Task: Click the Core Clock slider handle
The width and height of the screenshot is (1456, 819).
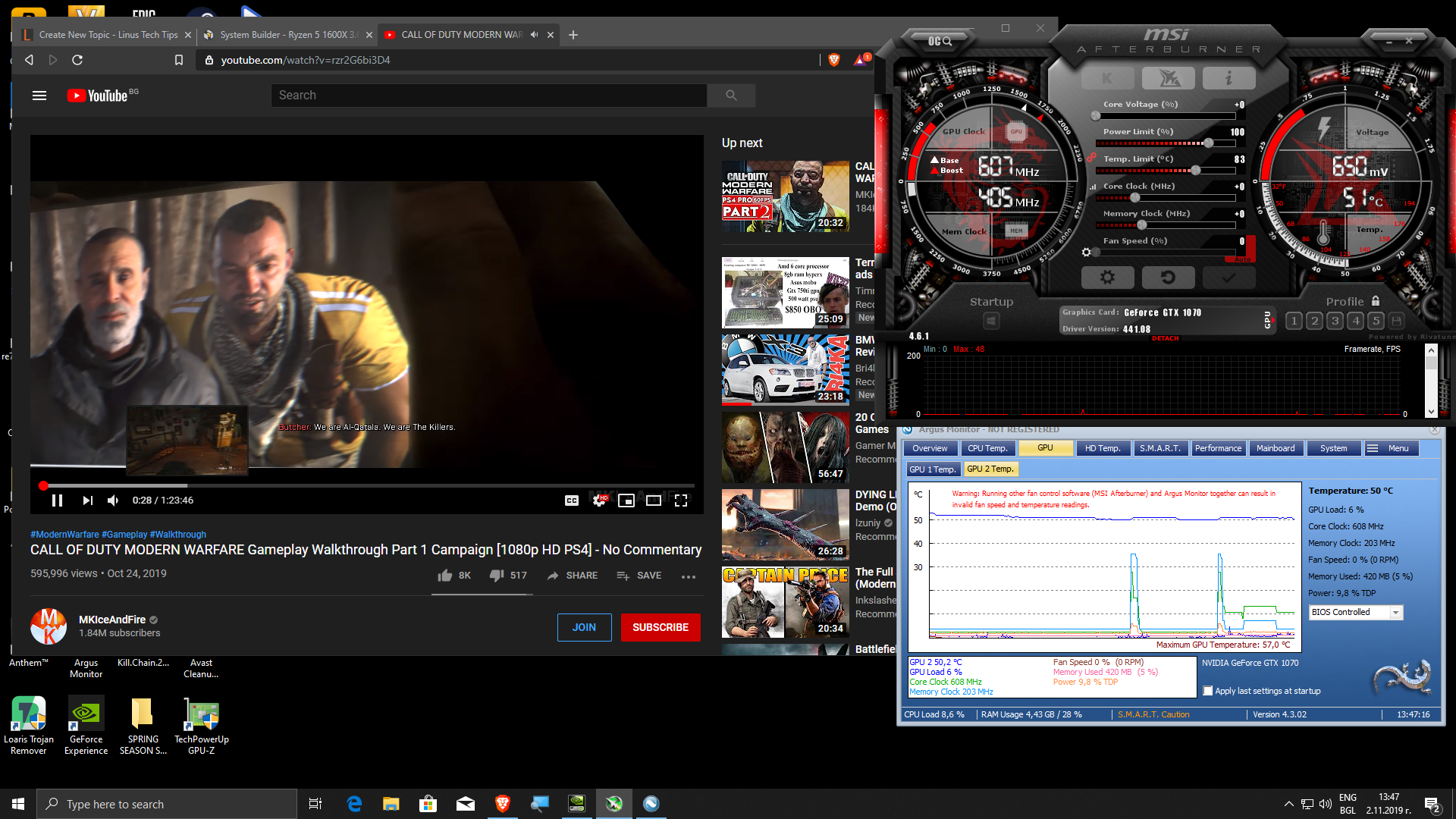Action: pyautogui.click(x=1135, y=198)
